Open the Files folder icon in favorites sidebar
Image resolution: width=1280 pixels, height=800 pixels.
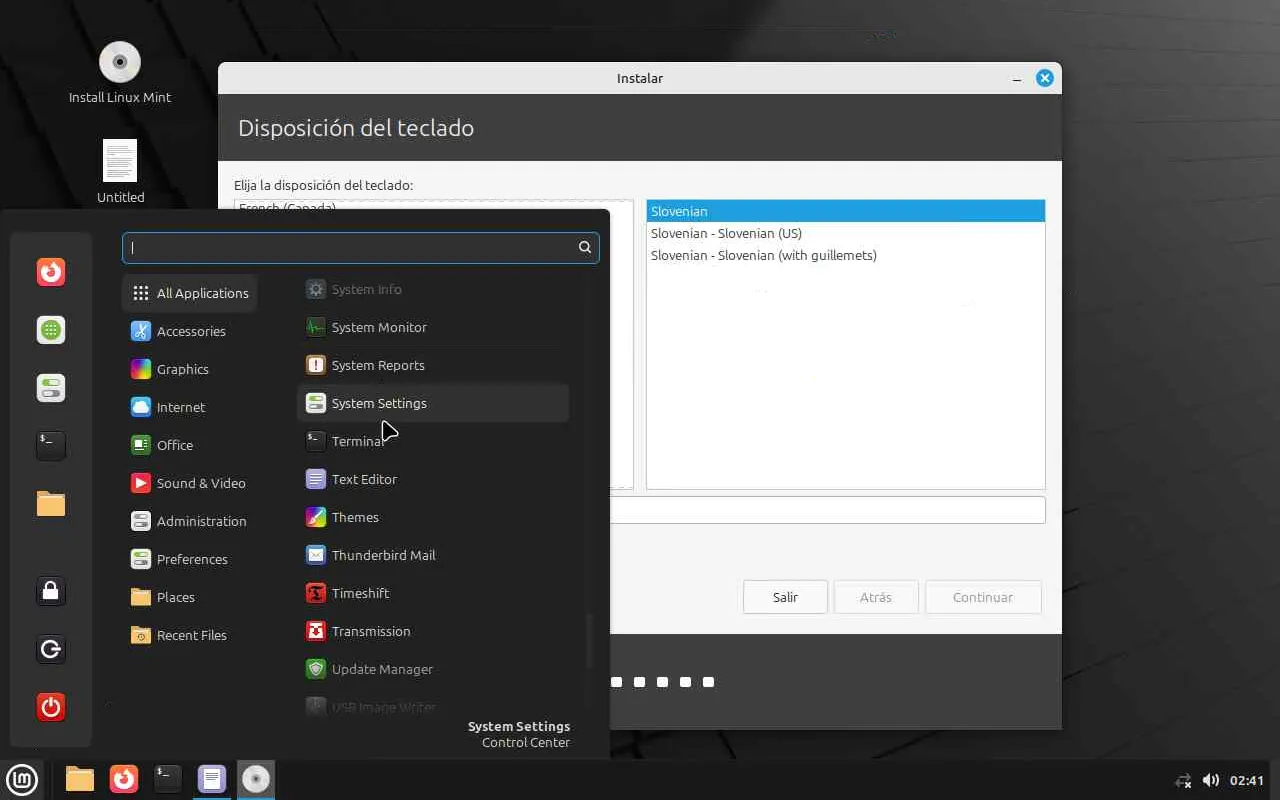[51, 504]
